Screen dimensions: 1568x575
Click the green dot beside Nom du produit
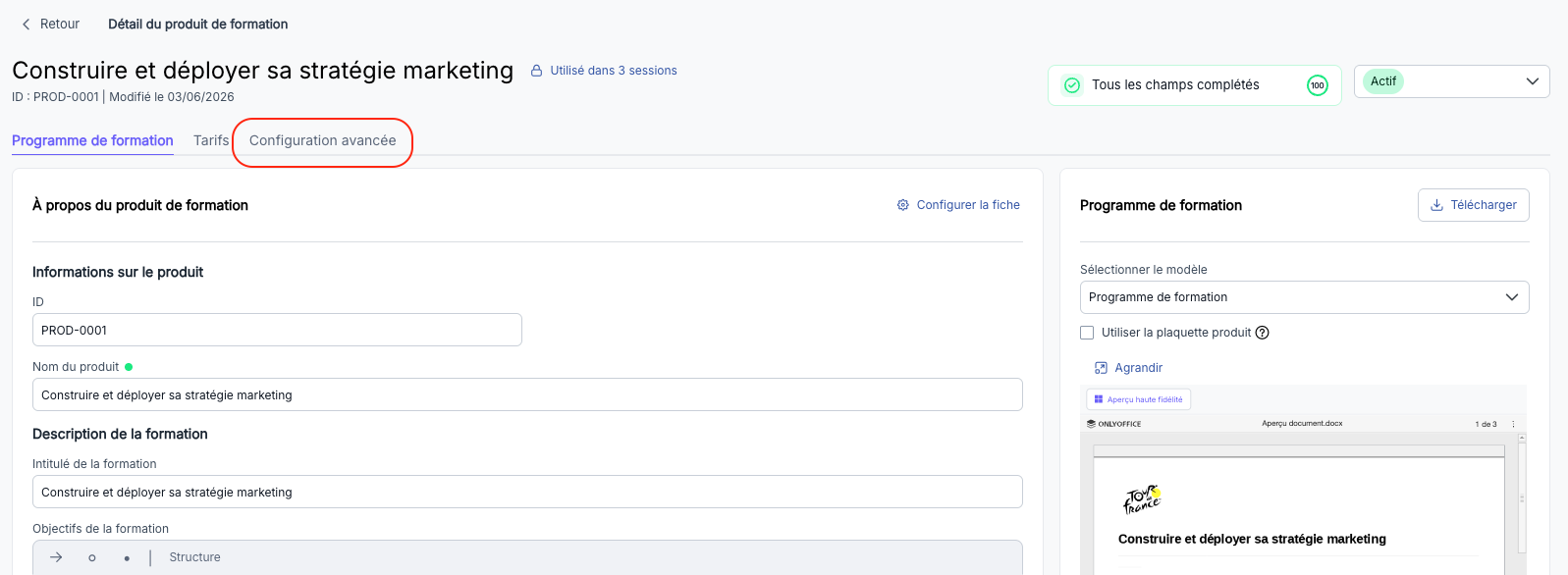click(129, 367)
